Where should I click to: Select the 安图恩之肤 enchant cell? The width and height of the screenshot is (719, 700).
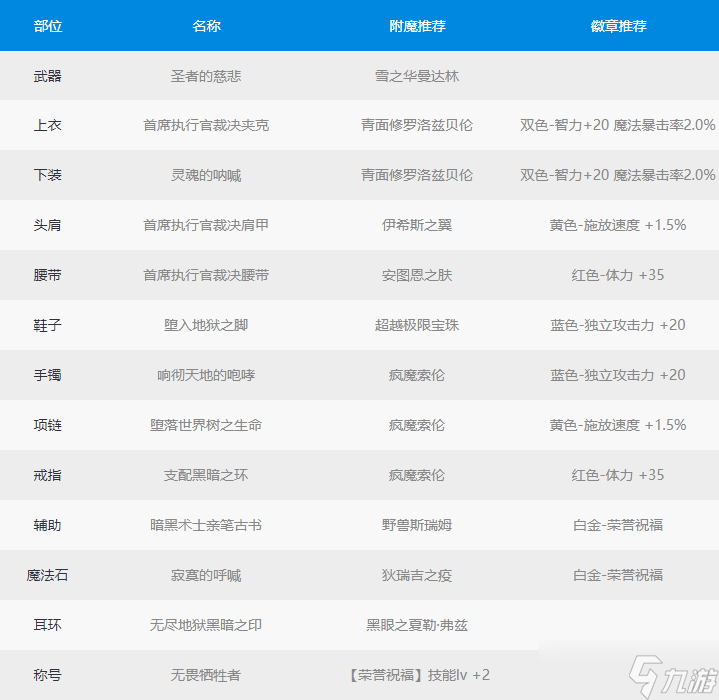417,275
